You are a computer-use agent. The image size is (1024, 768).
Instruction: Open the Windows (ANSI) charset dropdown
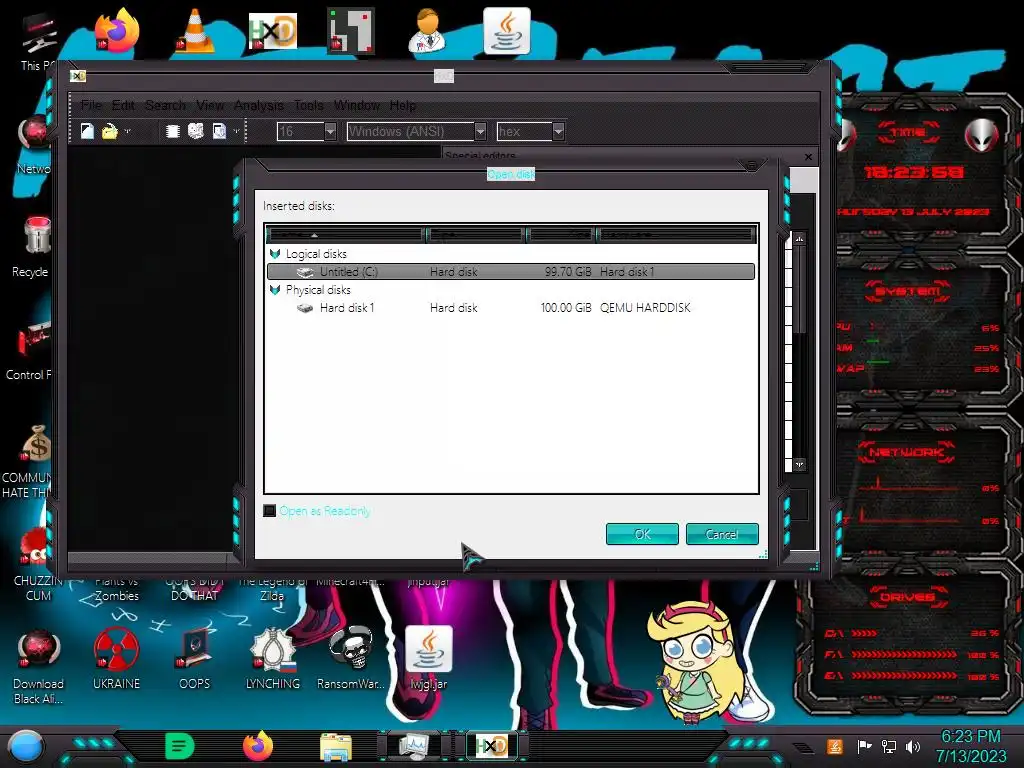point(480,131)
